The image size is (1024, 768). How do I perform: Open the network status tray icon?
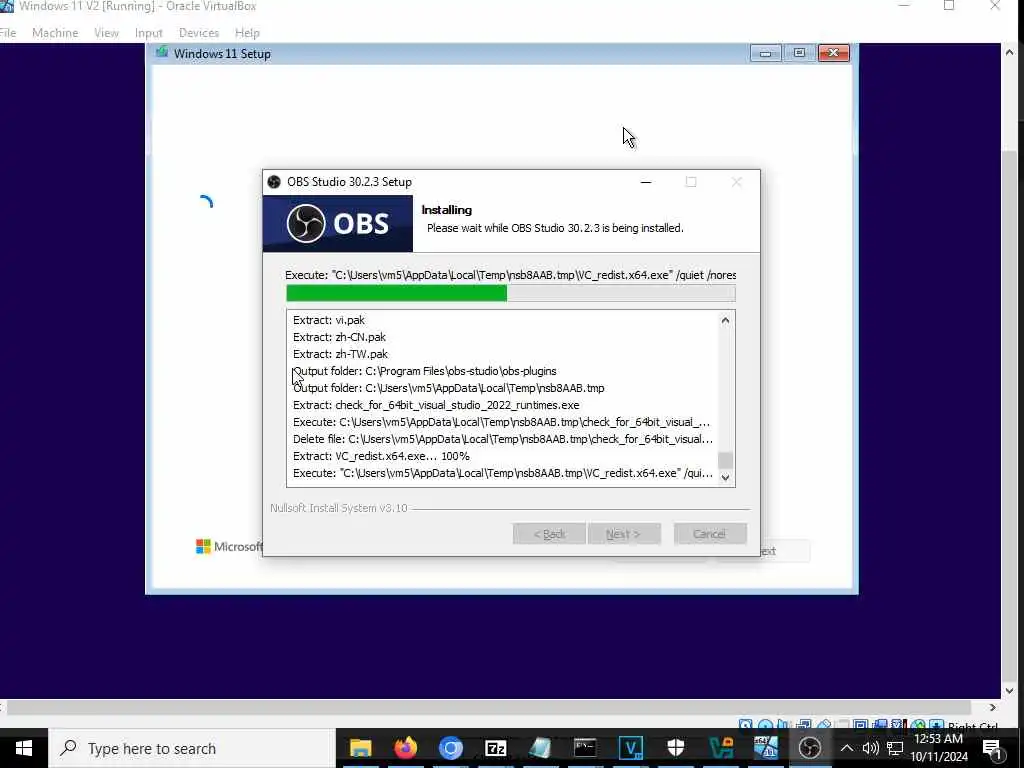895,748
